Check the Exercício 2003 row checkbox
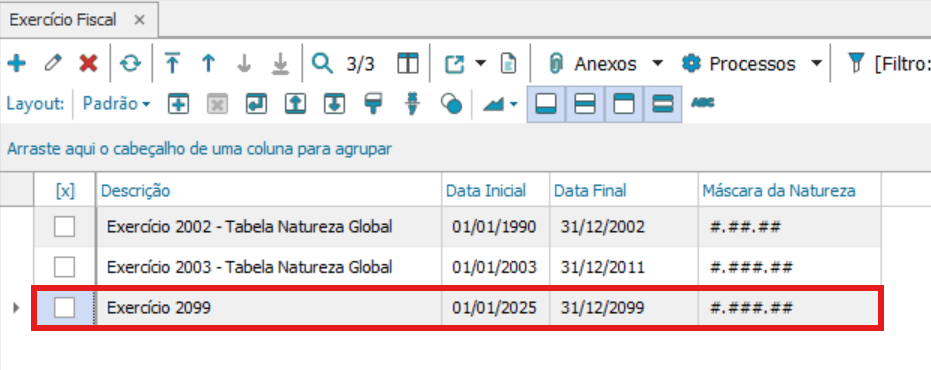The height and width of the screenshot is (370, 931). (65, 267)
